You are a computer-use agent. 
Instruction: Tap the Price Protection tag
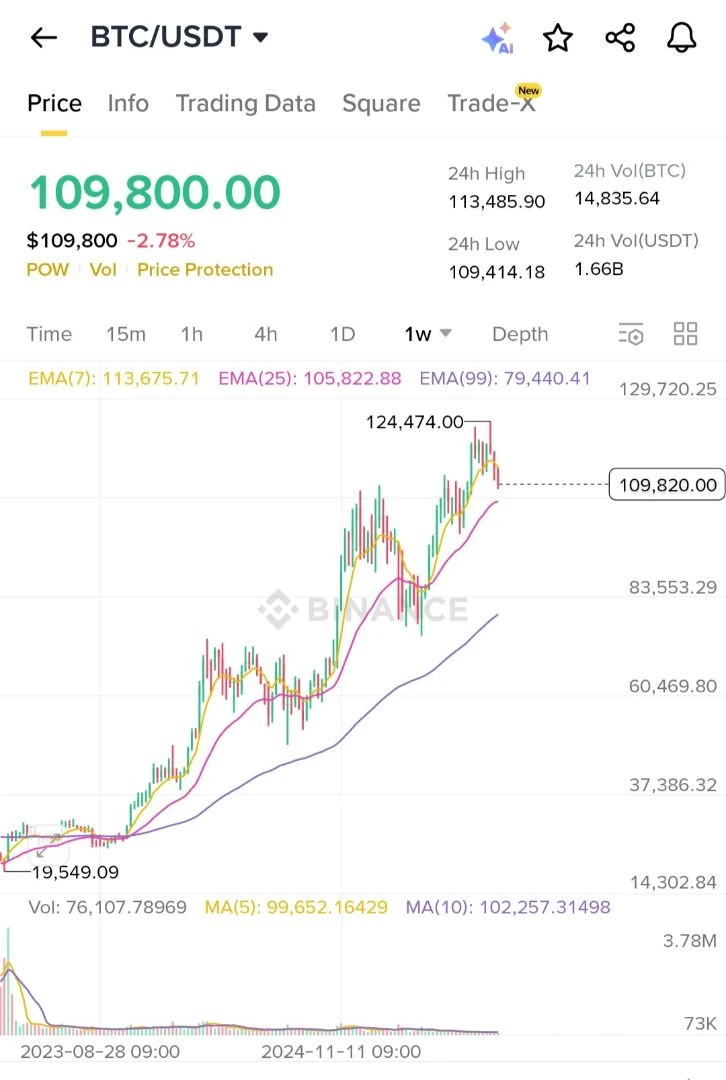pyautogui.click(x=205, y=269)
